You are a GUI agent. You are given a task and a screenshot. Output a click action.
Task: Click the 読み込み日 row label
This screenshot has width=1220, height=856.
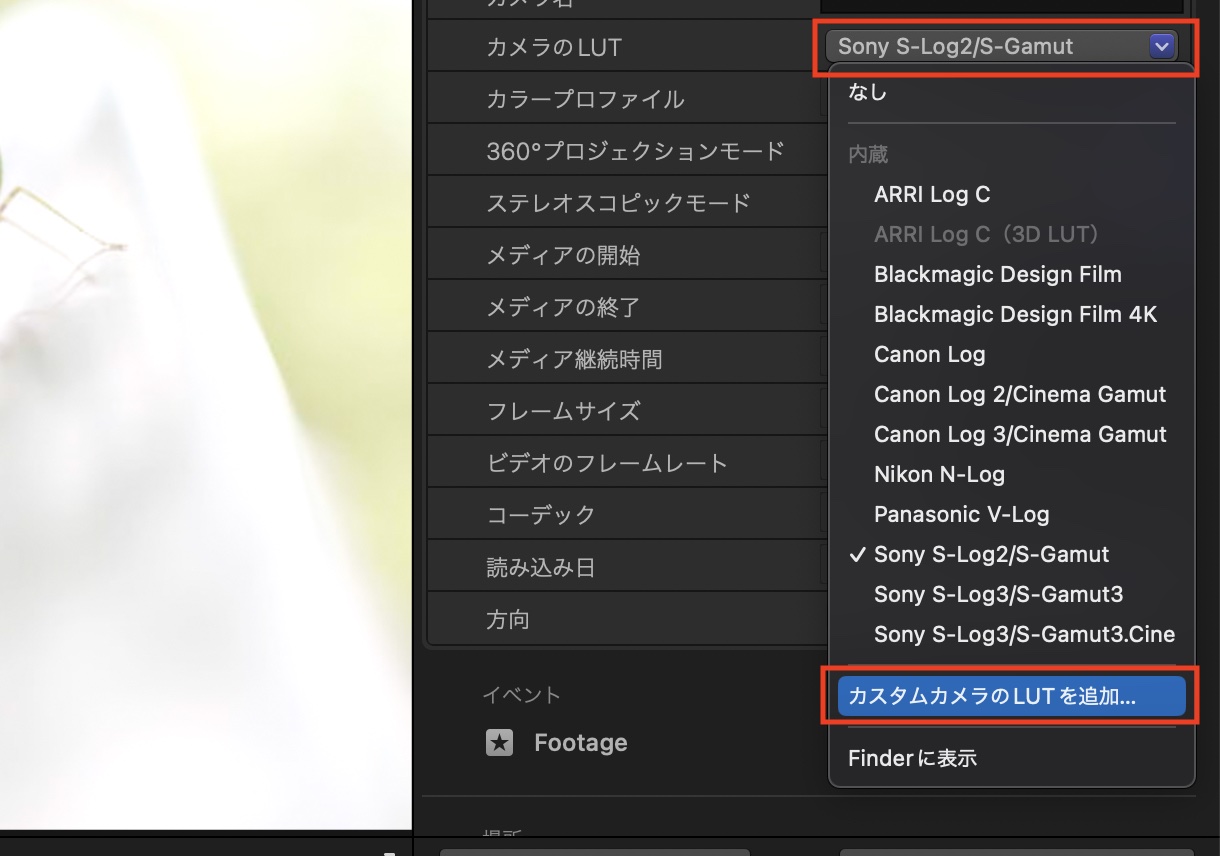click(541, 568)
